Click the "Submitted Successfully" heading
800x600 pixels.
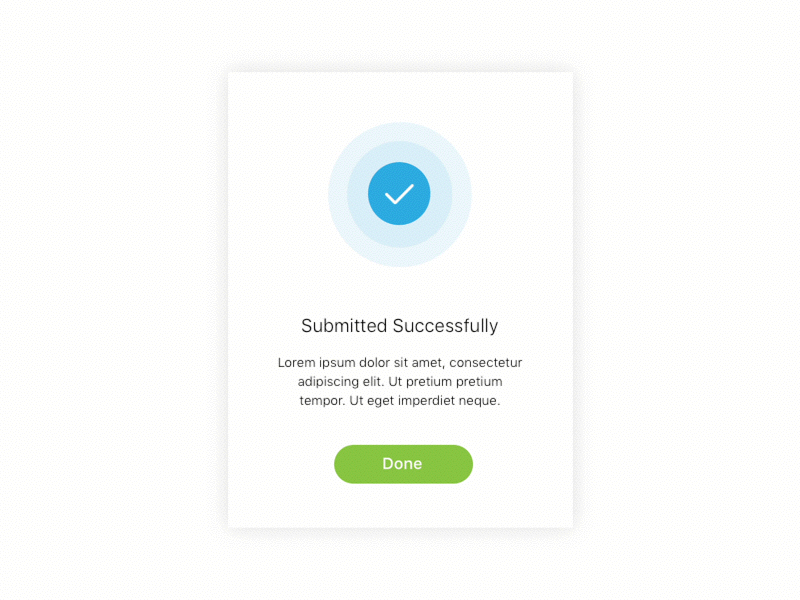399,326
